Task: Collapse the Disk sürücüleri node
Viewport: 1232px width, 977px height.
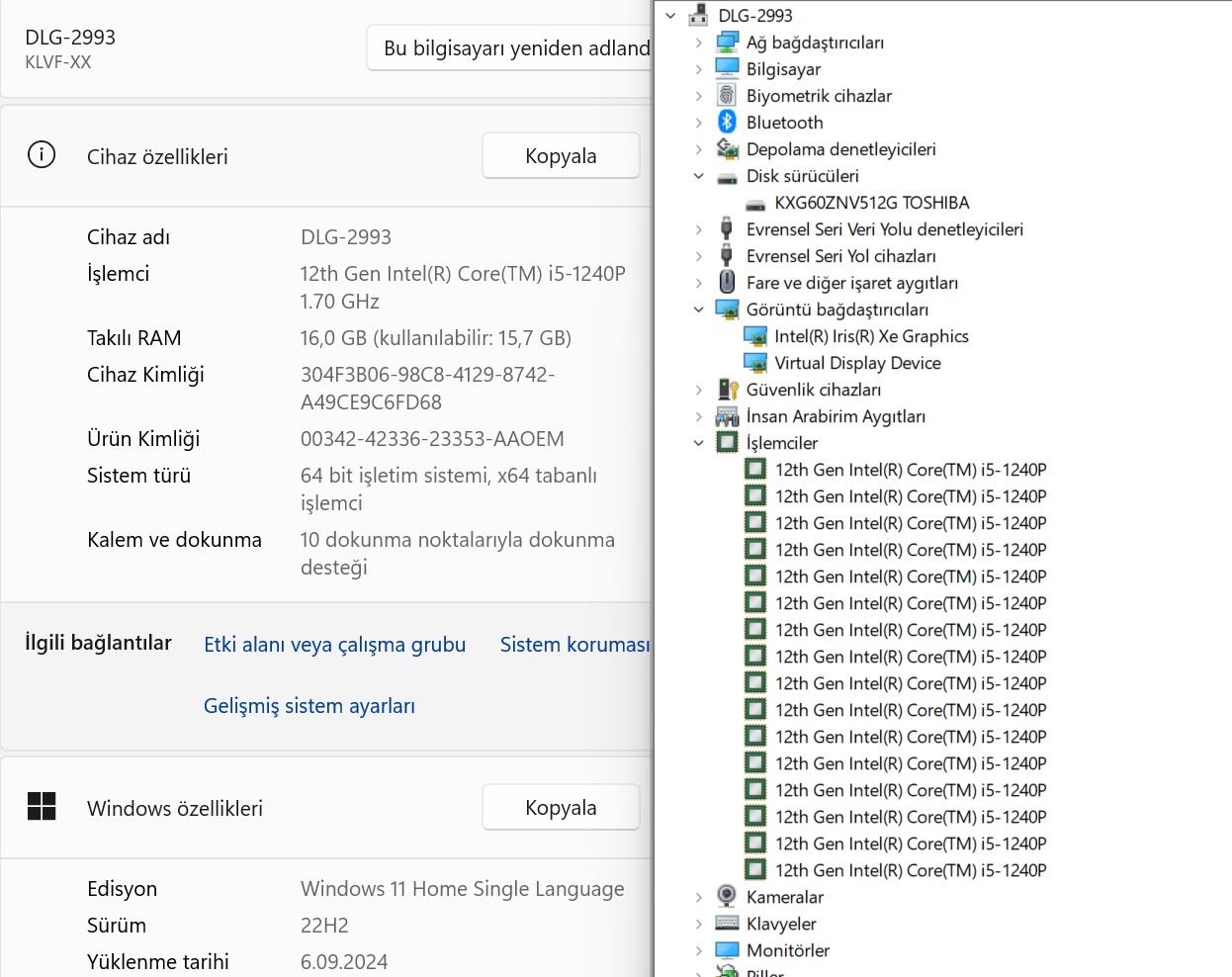Action: [x=698, y=176]
